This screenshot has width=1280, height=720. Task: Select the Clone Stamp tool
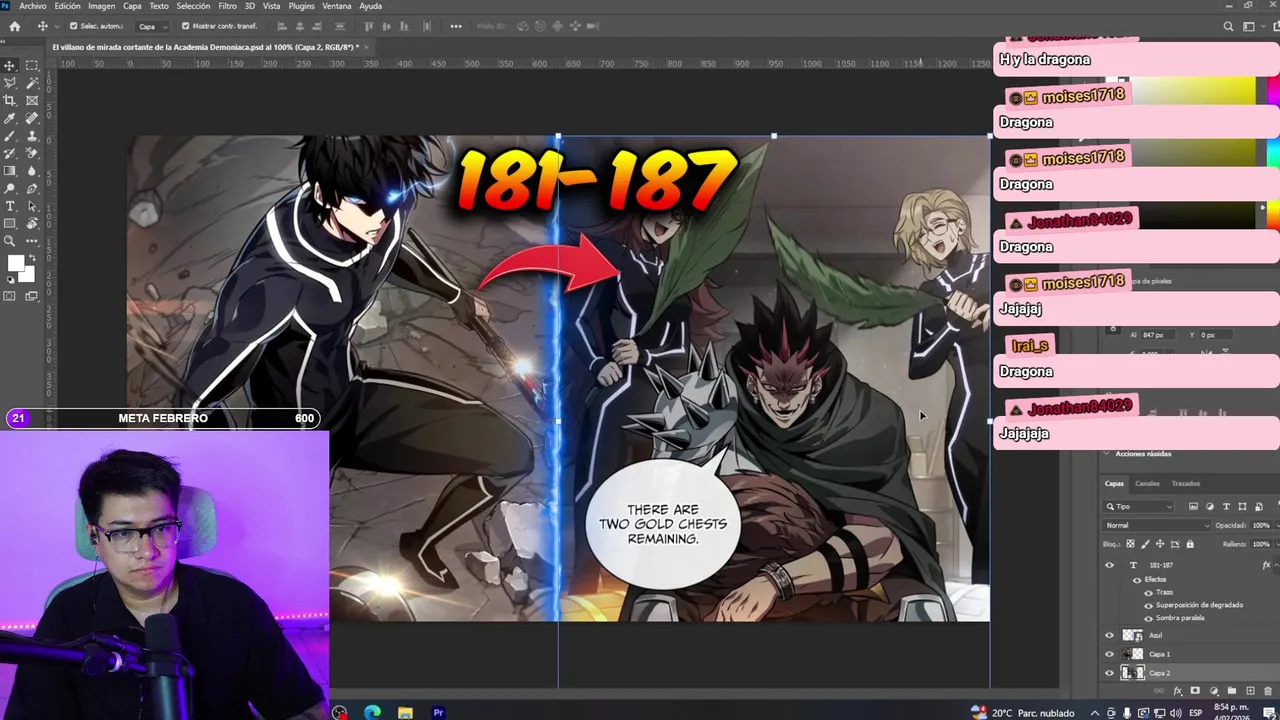click(x=32, y=136)
